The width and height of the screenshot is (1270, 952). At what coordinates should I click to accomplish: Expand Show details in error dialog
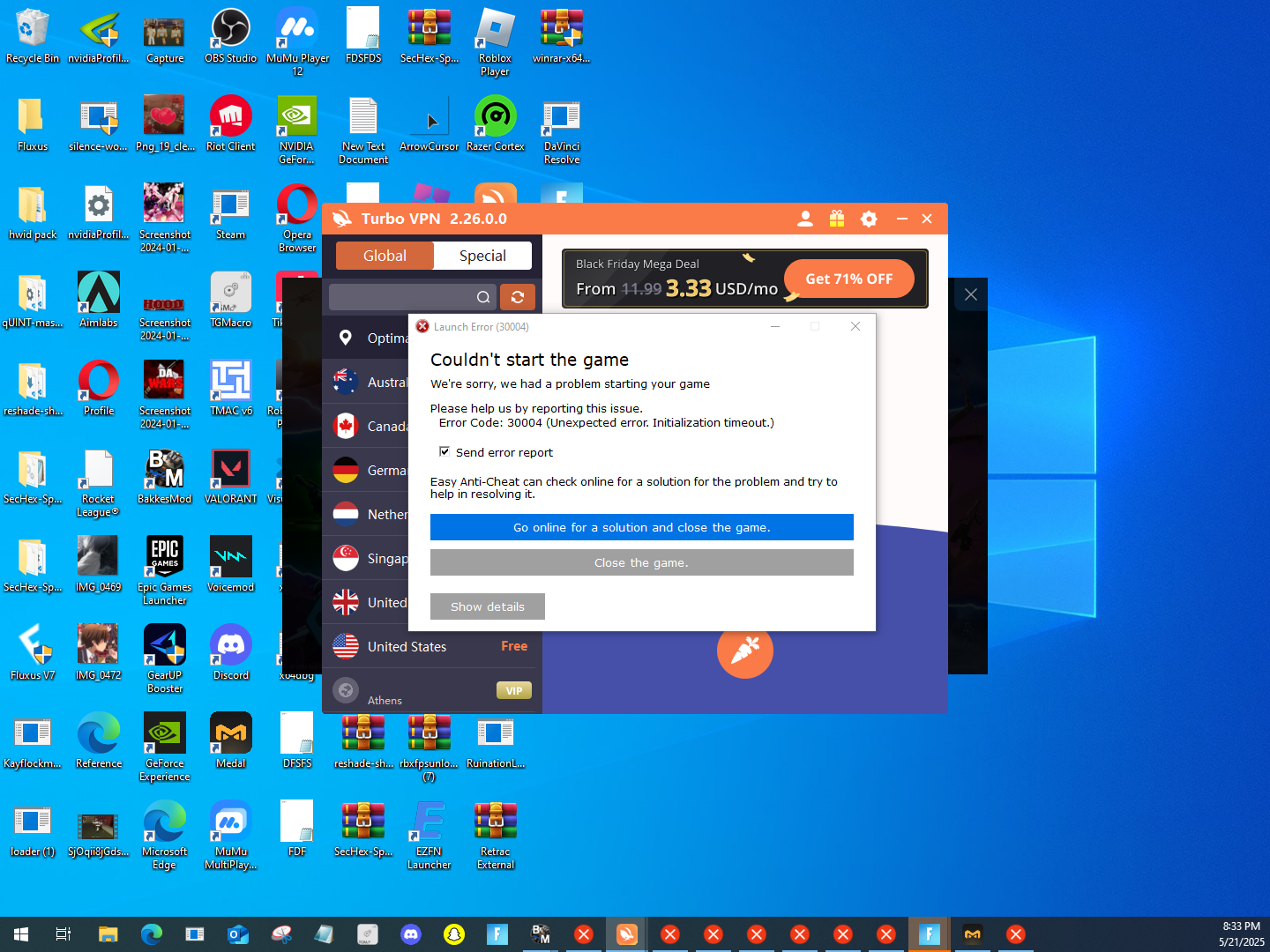click(x=488, y=606)
